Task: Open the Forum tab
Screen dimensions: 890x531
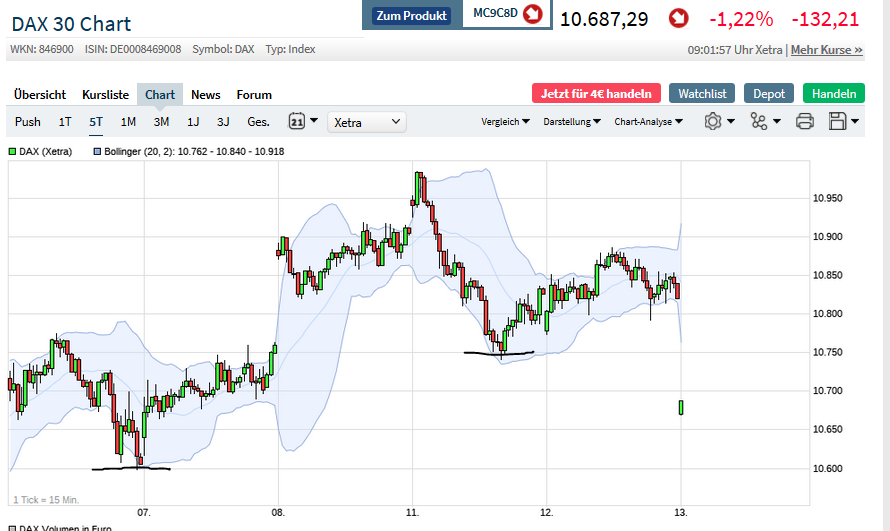Action: click(x=254, y=95)
